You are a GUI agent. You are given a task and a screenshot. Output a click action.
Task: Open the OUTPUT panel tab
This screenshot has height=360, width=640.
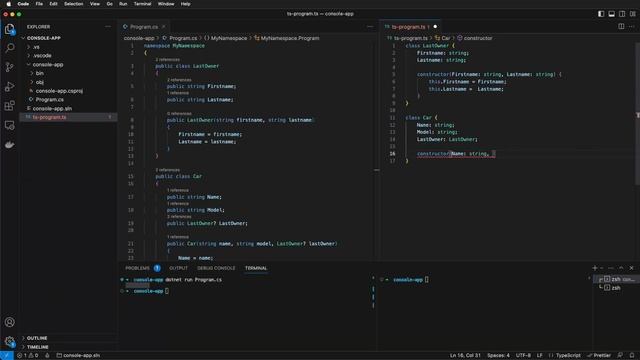(x=178, y=268)
